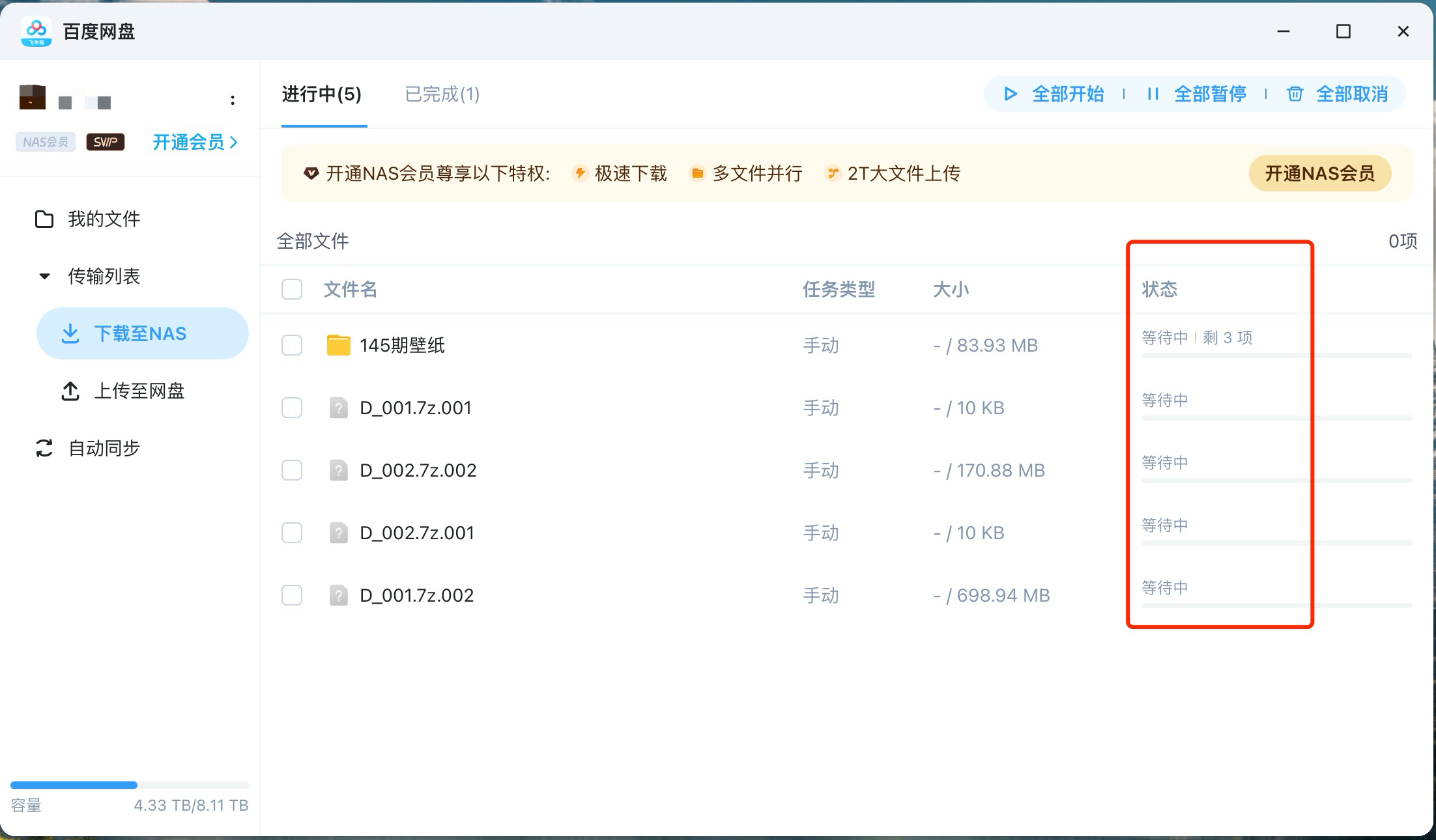Click the file icon of D_001.7z.002
The height and width of the screenshot is (840, 1436).
338,595
